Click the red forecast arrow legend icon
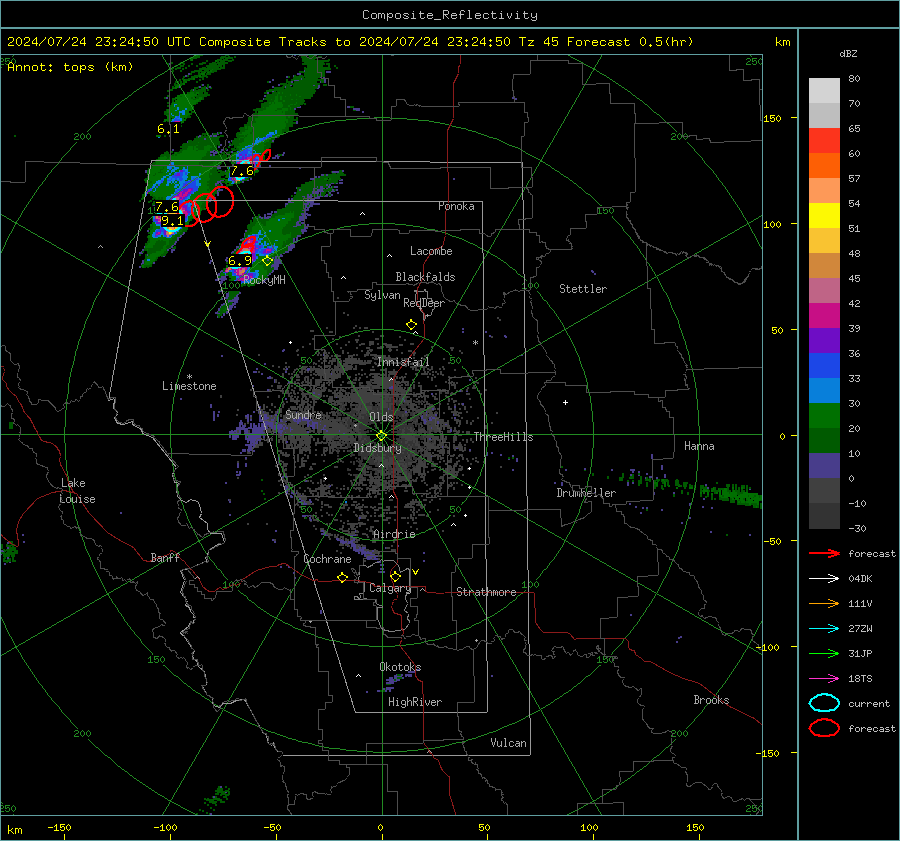The height and width of the screenshot is (841, 900). coord(824,553)
